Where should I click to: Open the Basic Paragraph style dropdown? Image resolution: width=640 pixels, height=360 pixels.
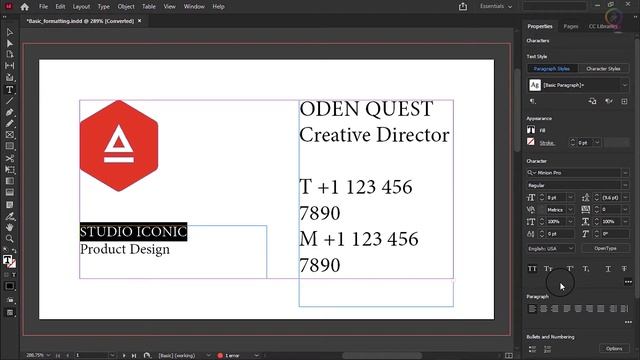624,85
